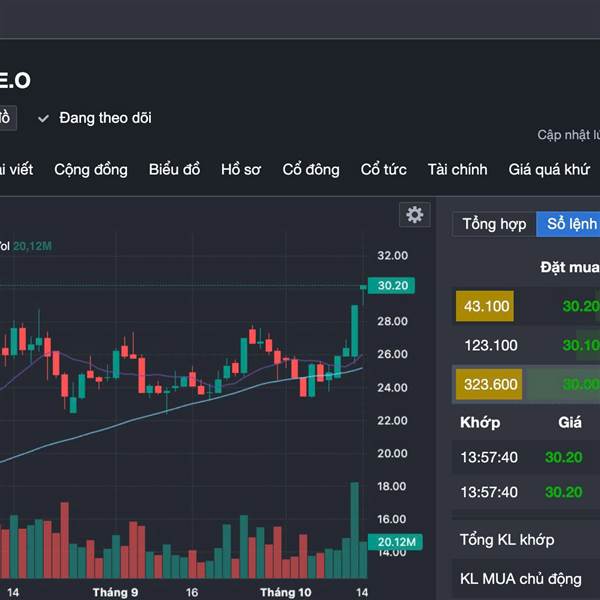The width and height of the screenshot is (600, 600).
Task: Go to the Cổ tức tab
Action: point(384,170)
